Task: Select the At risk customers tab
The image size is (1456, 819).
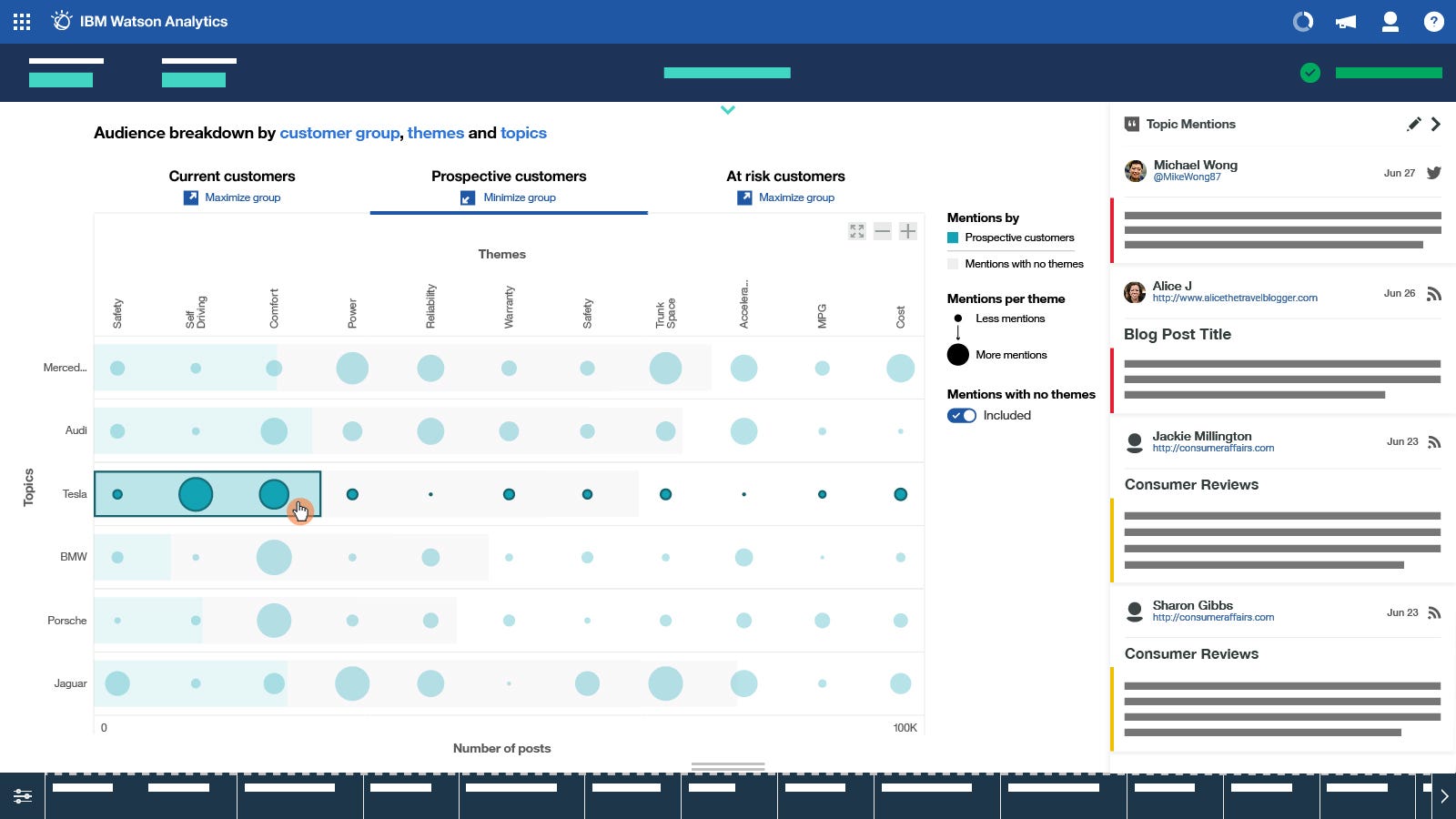Action: 785,177
